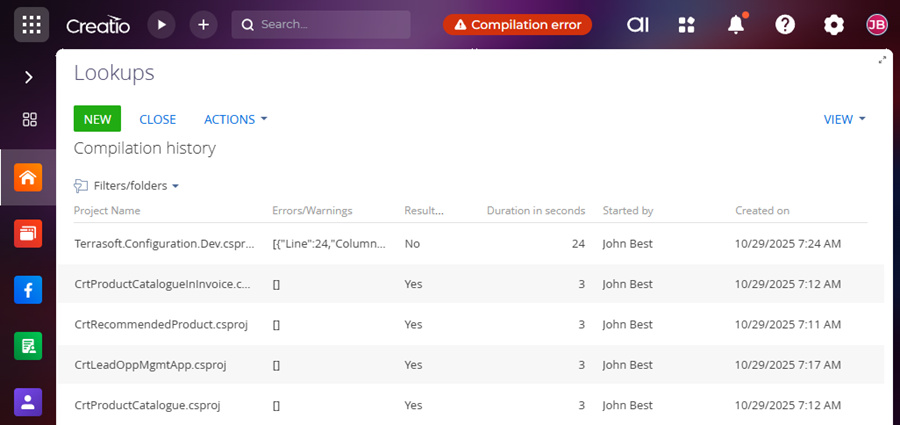Select the orange home icon in sidebar
The image size is (900, 425).
(28, 178)
